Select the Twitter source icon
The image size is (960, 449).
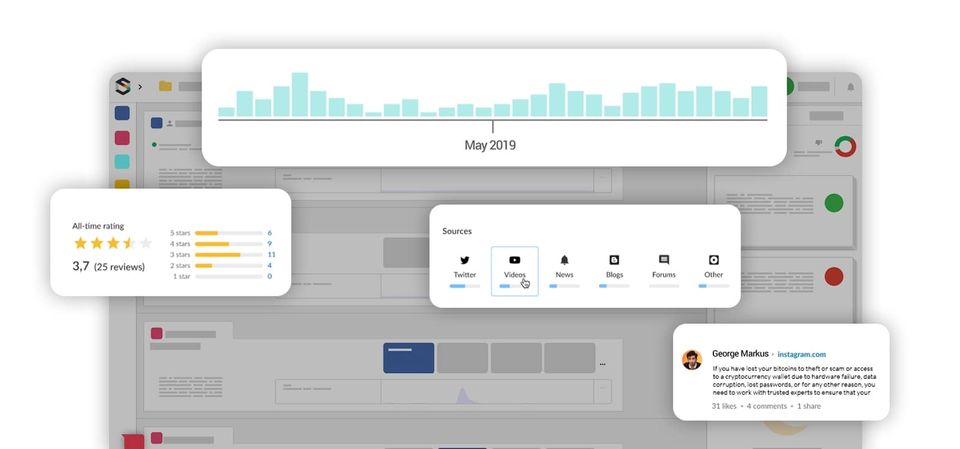click(465, 260)
